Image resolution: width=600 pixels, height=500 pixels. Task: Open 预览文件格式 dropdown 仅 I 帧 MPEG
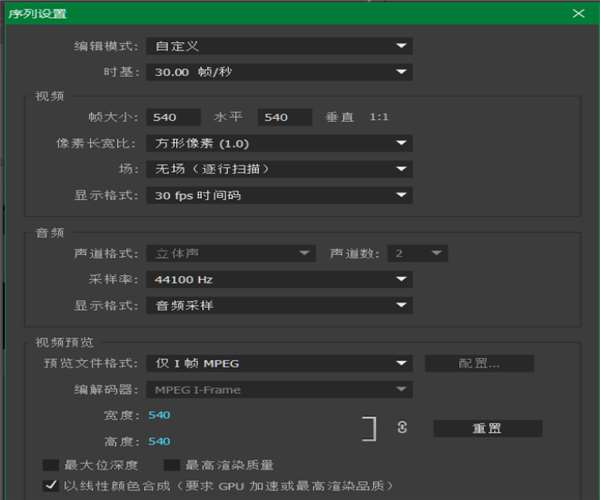(279, 363)
